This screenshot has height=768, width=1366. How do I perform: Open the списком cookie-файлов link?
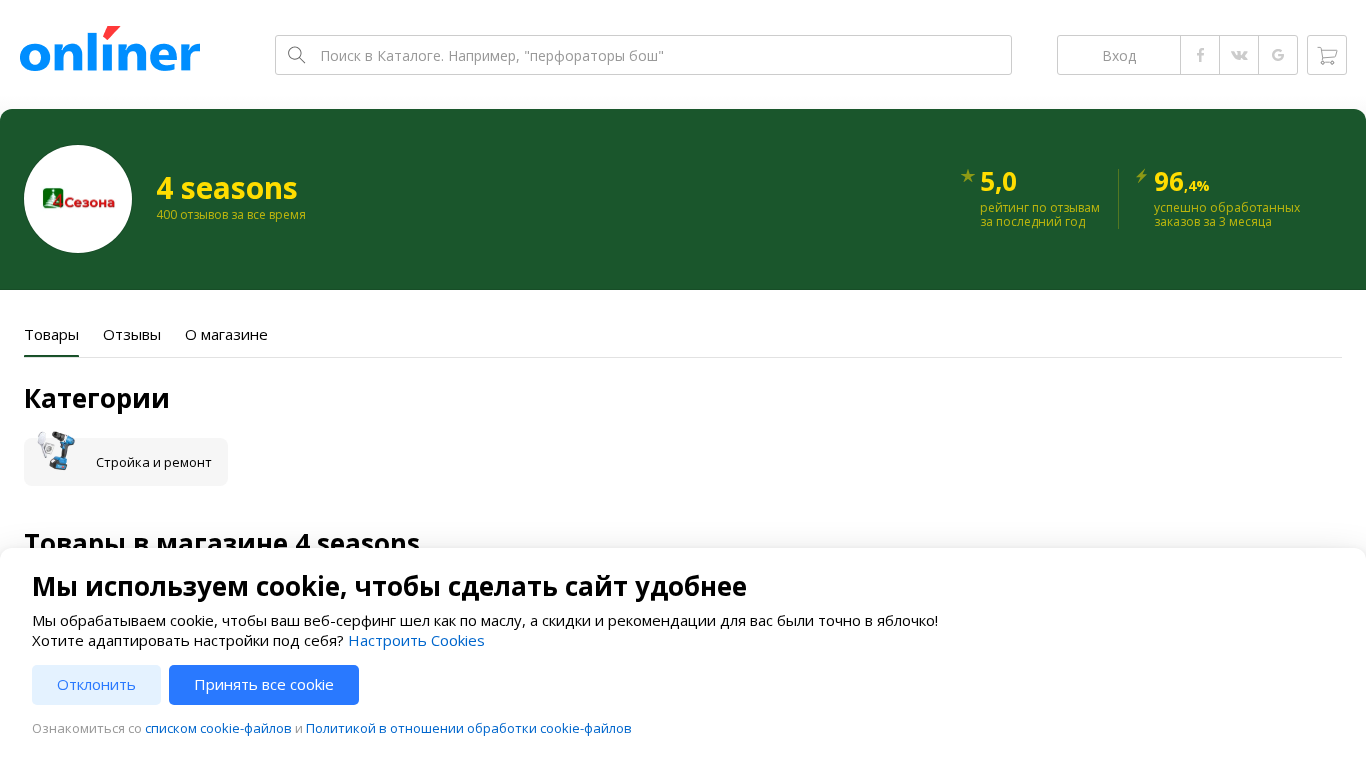(x=218, y=729)
